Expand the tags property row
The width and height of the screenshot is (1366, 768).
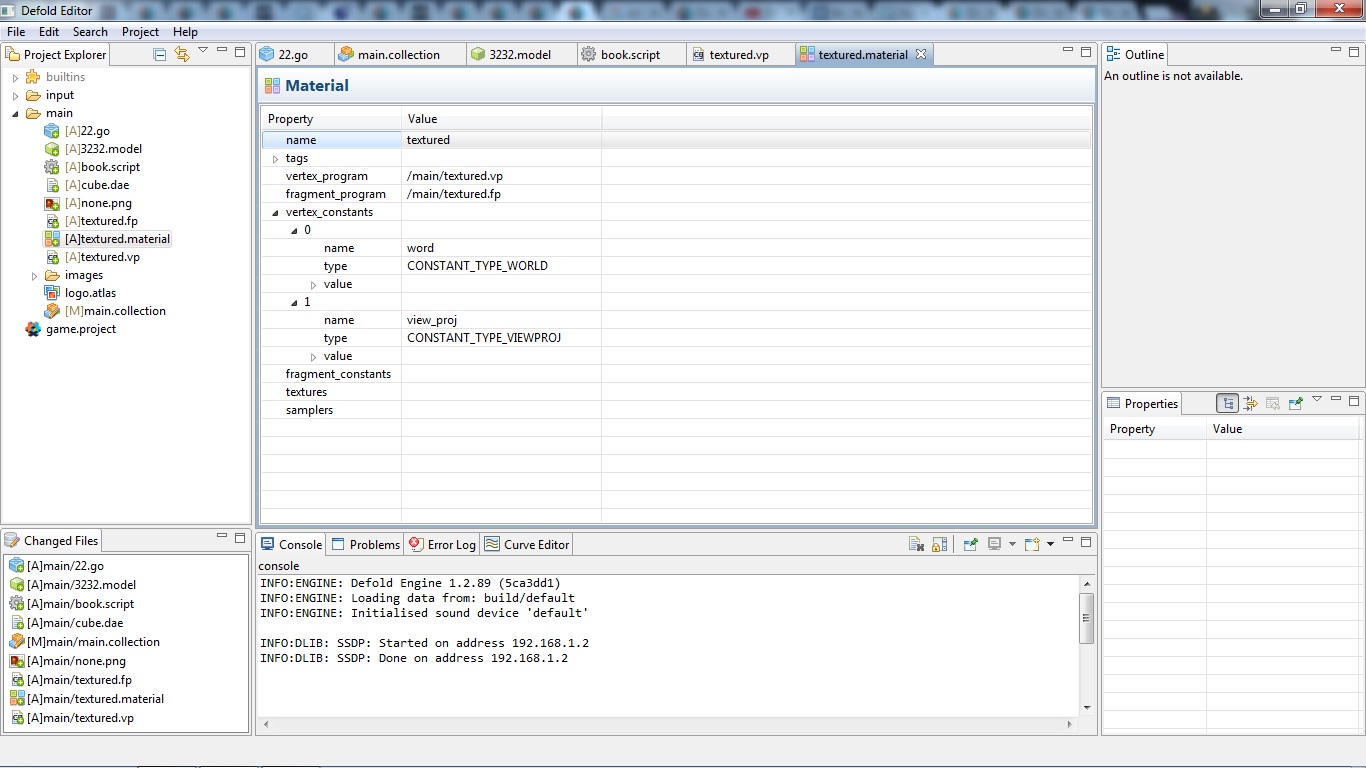[x=276, y=159]
